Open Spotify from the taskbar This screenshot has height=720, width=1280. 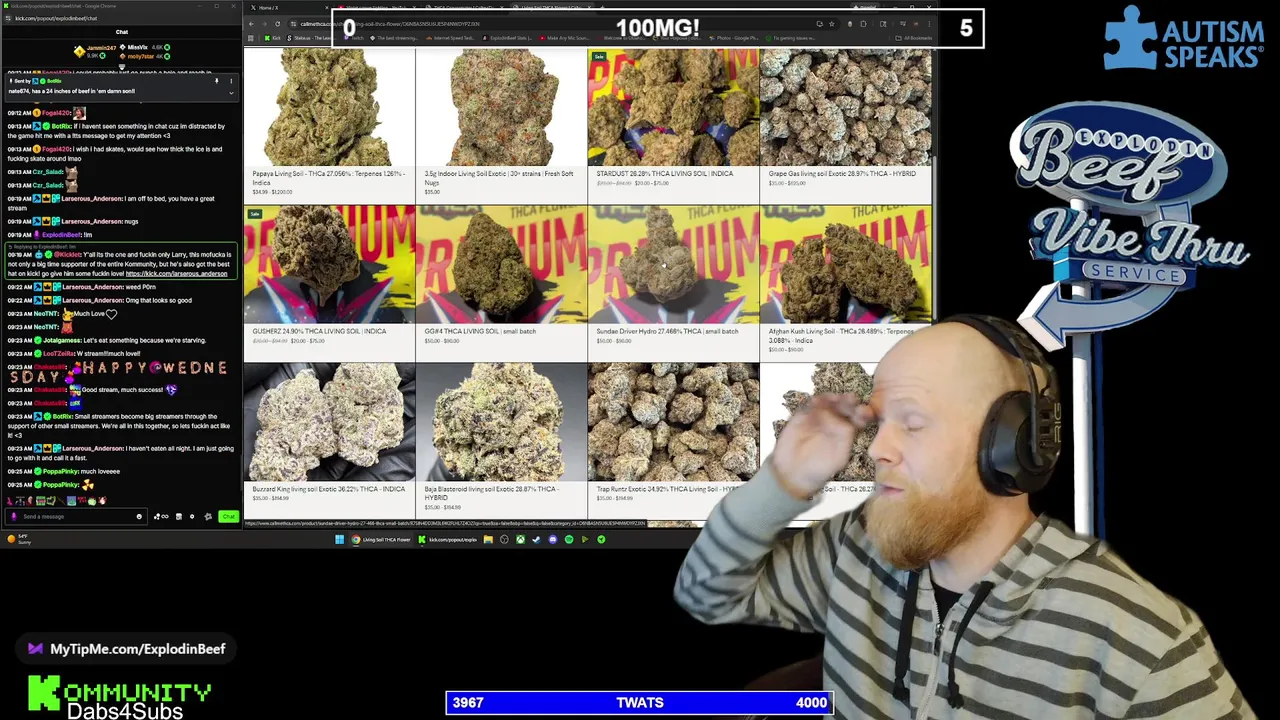tap(568, 539)
